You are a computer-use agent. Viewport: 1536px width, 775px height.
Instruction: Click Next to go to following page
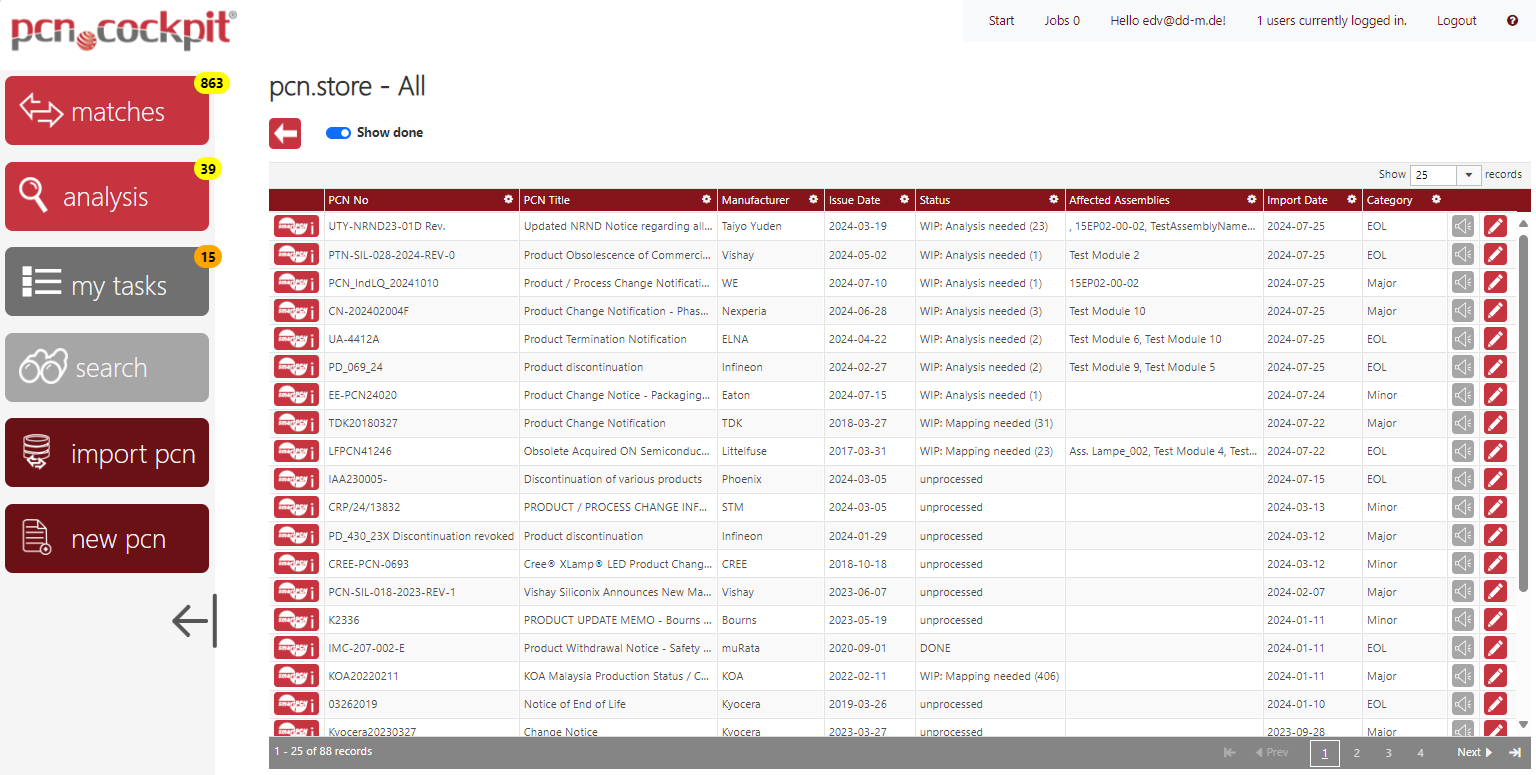click(1474, 753)
